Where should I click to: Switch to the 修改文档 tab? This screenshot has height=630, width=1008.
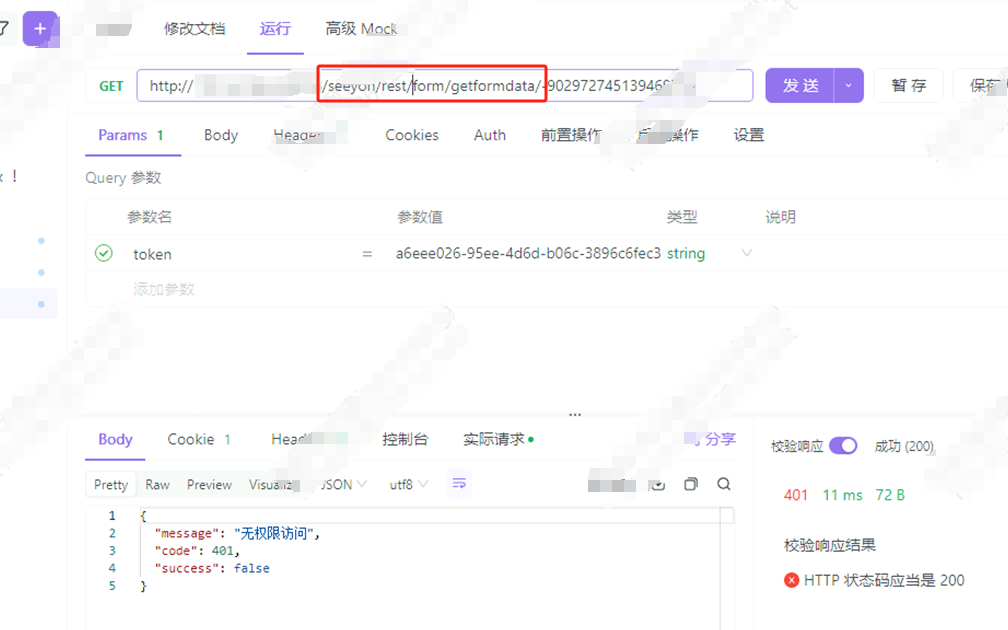(194, 29)
